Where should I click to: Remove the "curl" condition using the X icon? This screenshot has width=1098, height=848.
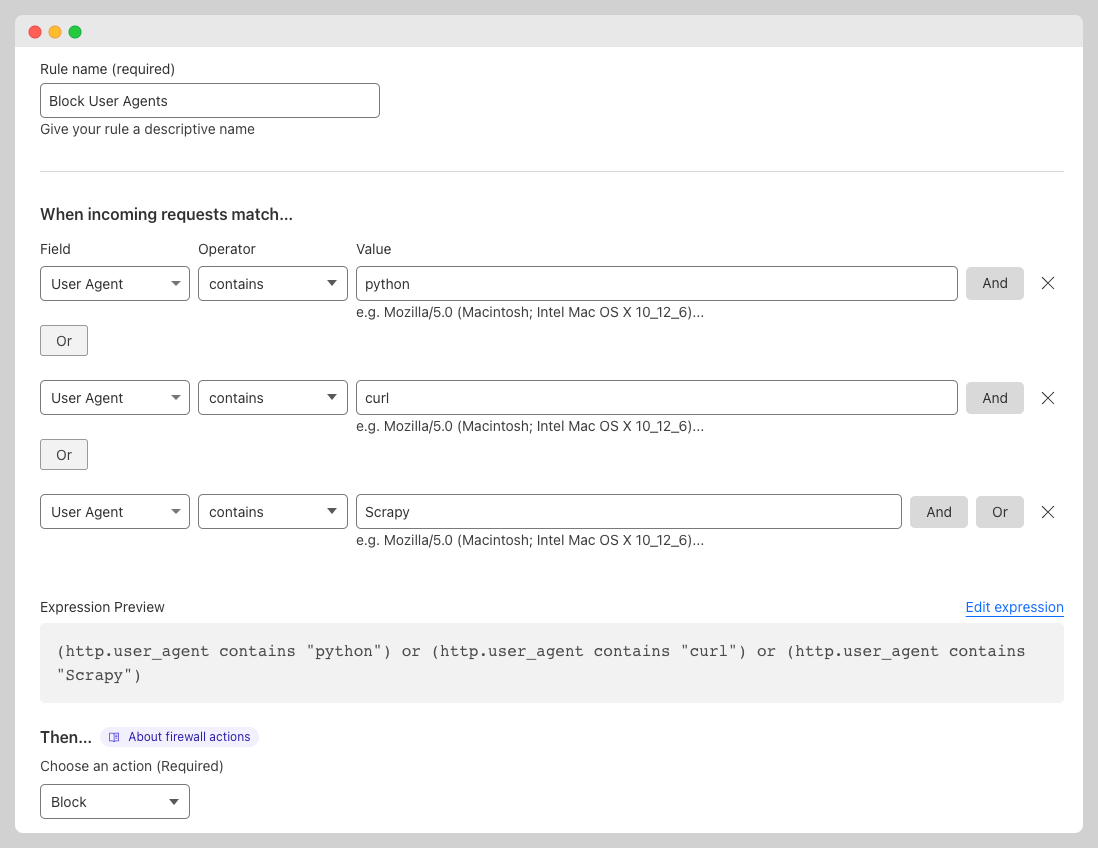pos(1047,397)
